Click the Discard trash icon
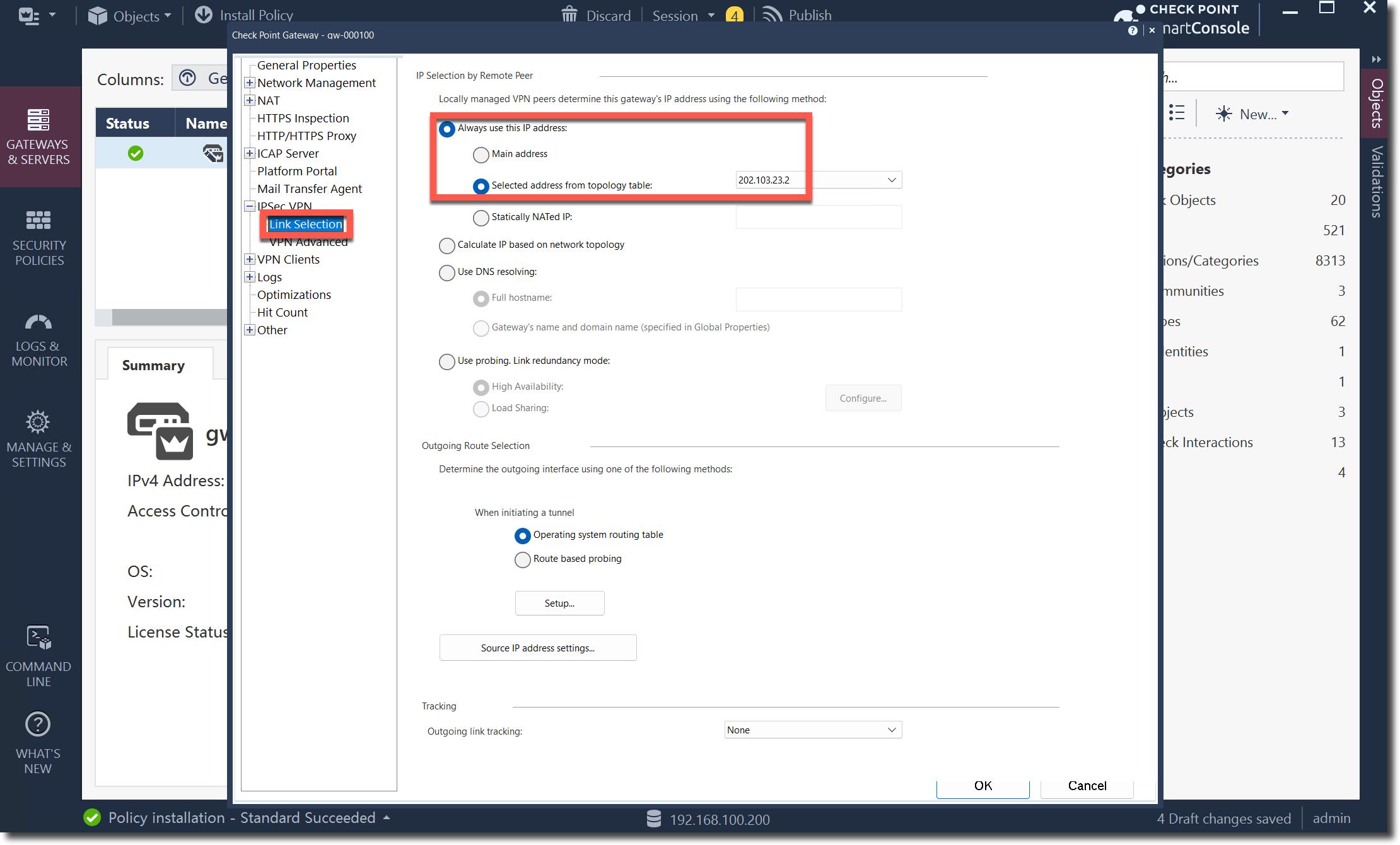The height and width of the screenshot is (845, 1400). [x=569, y=15]
